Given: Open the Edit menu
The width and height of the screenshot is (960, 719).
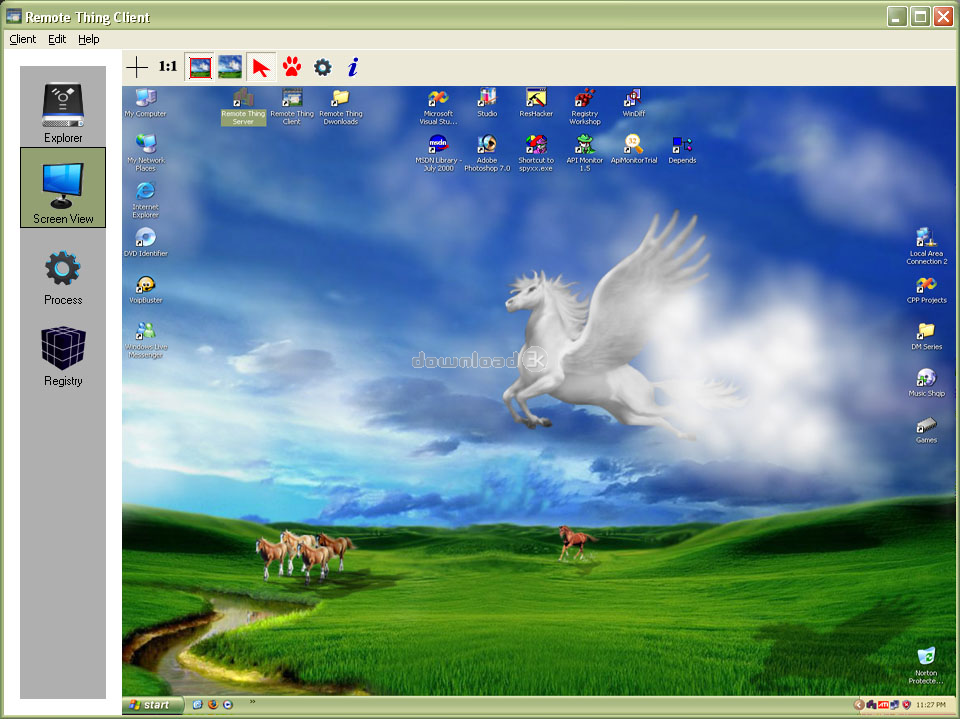Looking at the screenshot, I should [x=57, y=39].
